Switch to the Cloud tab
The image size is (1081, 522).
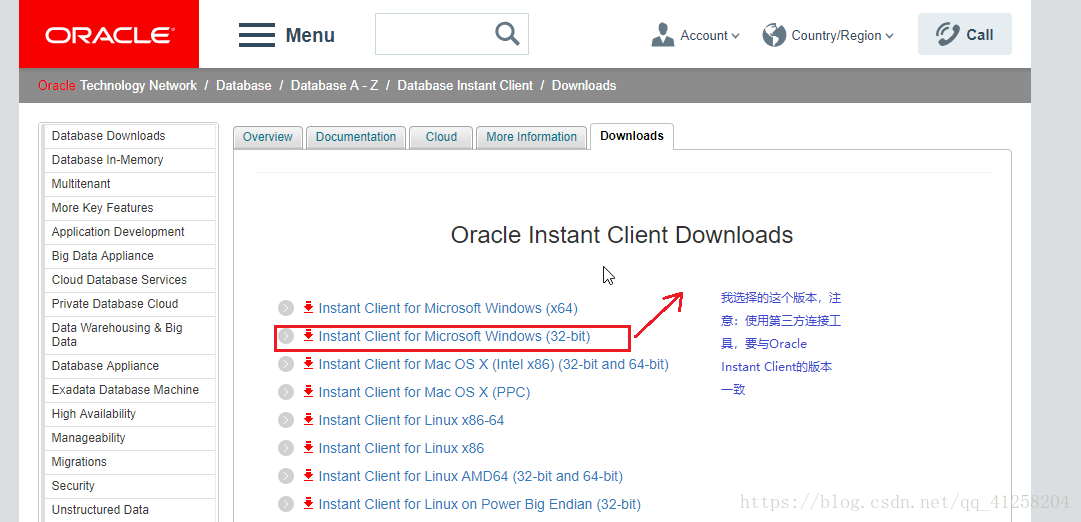pyautogui.click(x=441, y=137)
